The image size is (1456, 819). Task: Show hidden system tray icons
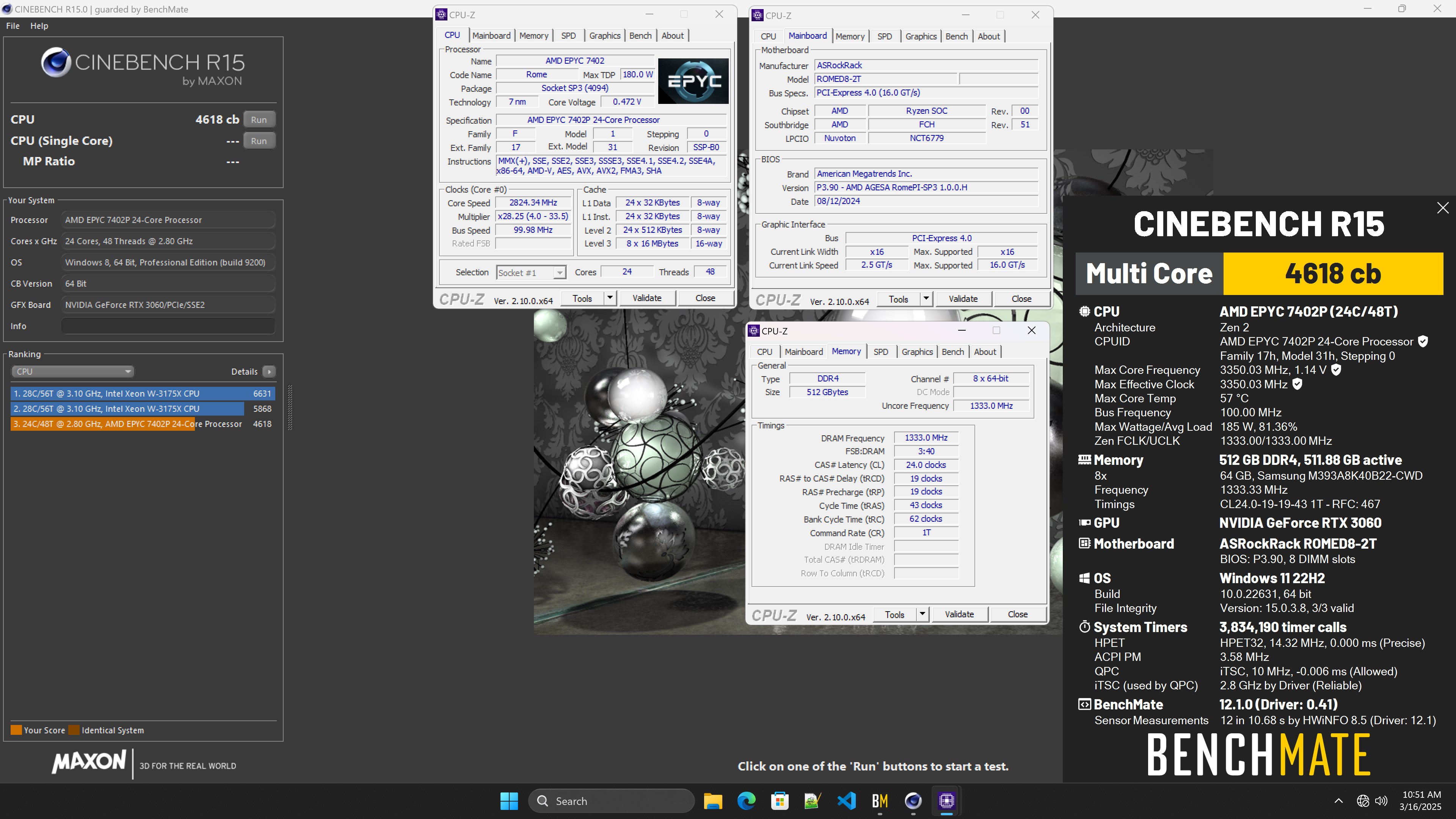pyautogui.click(x=1338, y=801)
